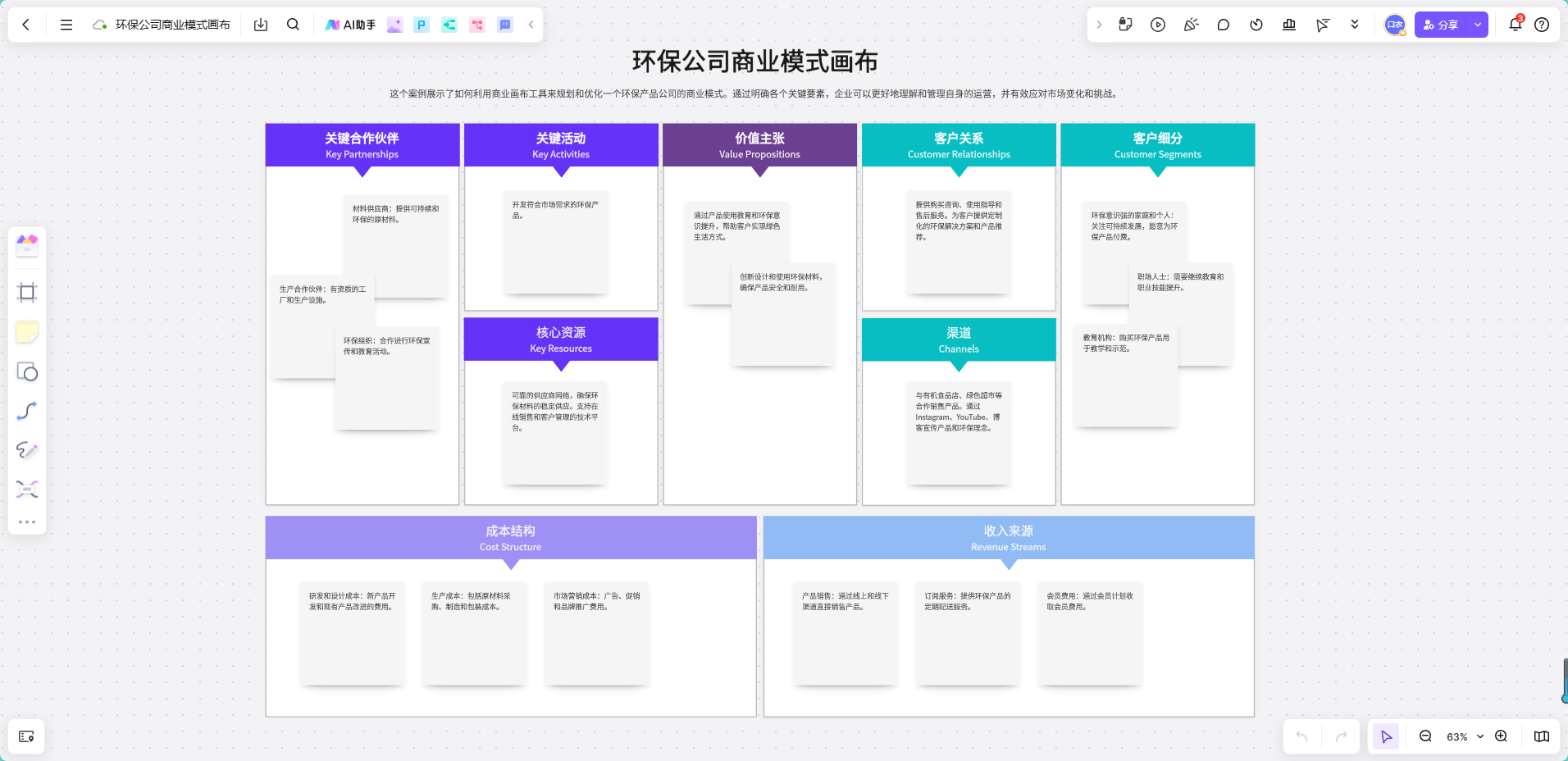Select the 市场营销成本 sticky note
The width and height of the screenshot is (1568, 761).
[x=597, y=633]
